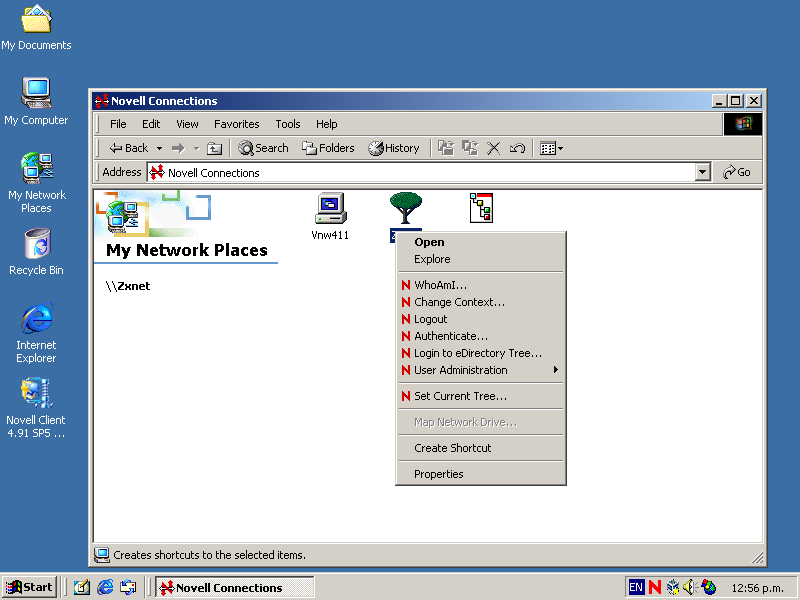This screenshot has height=600, width=800.
Task: Click the My Computer desktop icon
Action: point(36,102)
